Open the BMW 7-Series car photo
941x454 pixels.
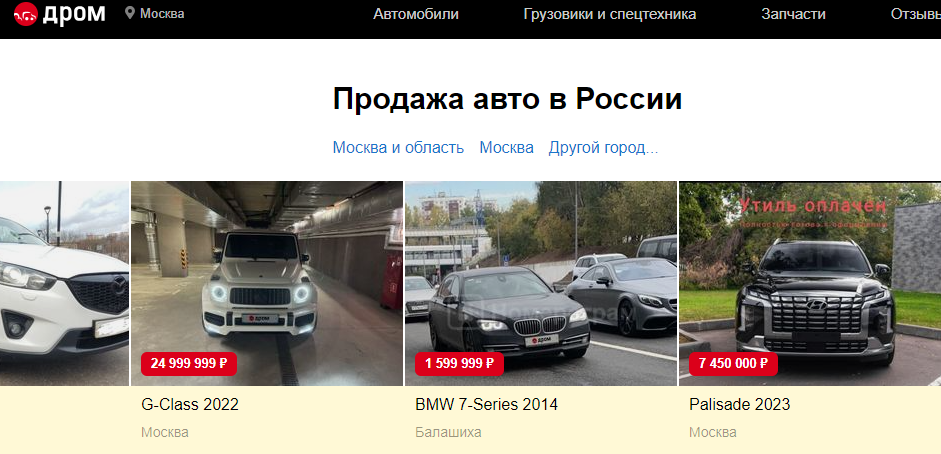pos(541,283)
